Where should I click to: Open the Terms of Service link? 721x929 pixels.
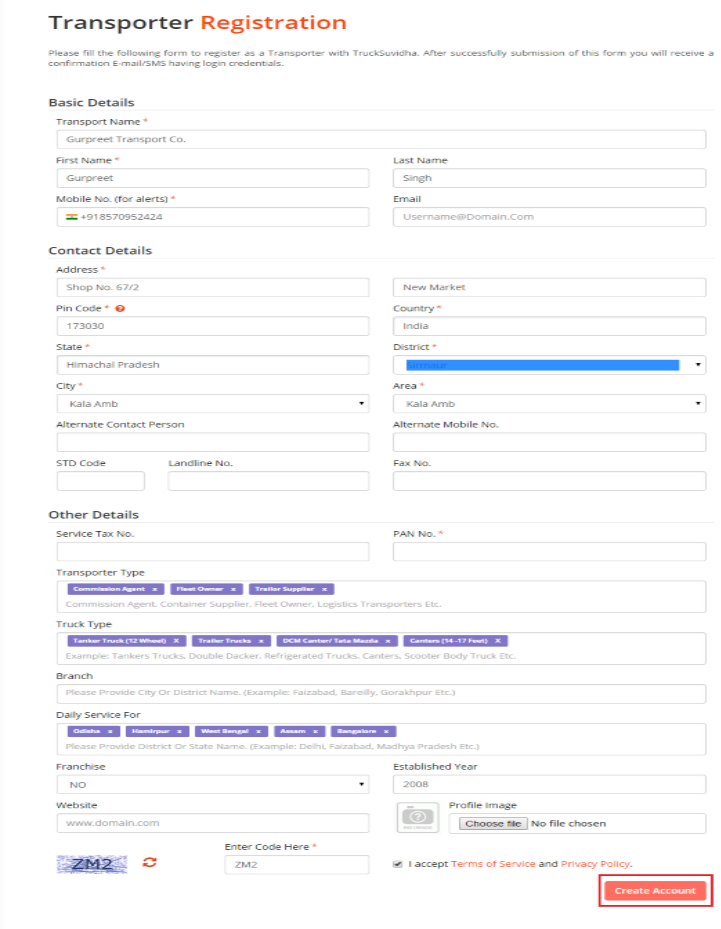coord(493,864)
